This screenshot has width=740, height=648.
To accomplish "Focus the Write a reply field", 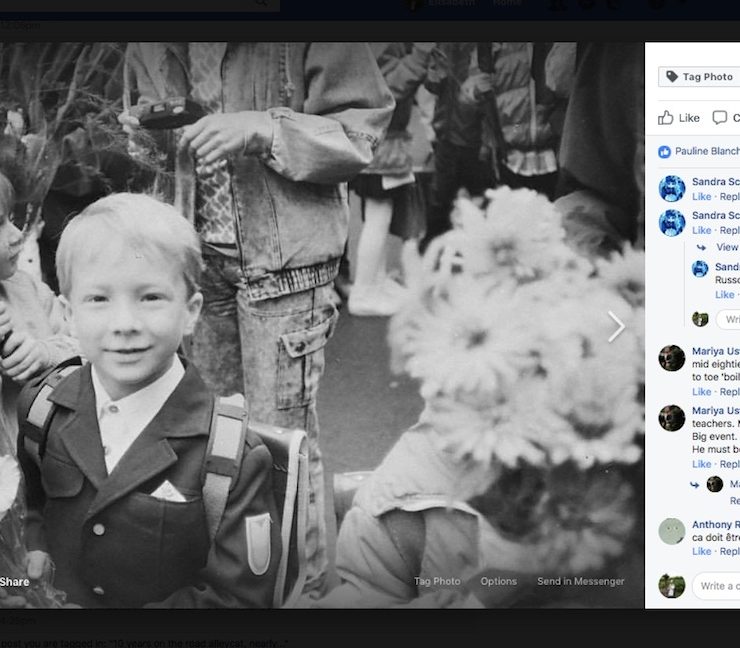I will 728,320.
